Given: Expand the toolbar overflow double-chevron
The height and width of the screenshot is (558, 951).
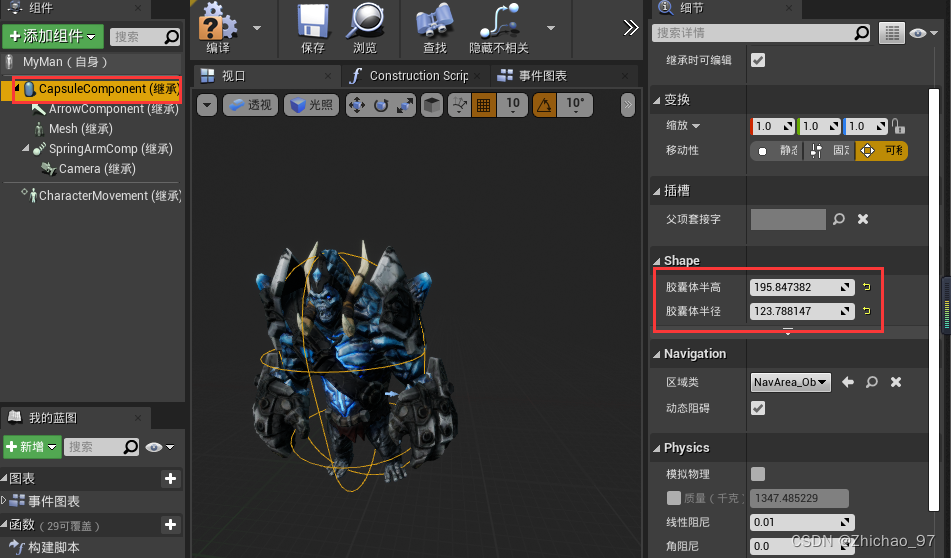Looking at the screenshot, I should pyautogui.click(x=631, y=28).
